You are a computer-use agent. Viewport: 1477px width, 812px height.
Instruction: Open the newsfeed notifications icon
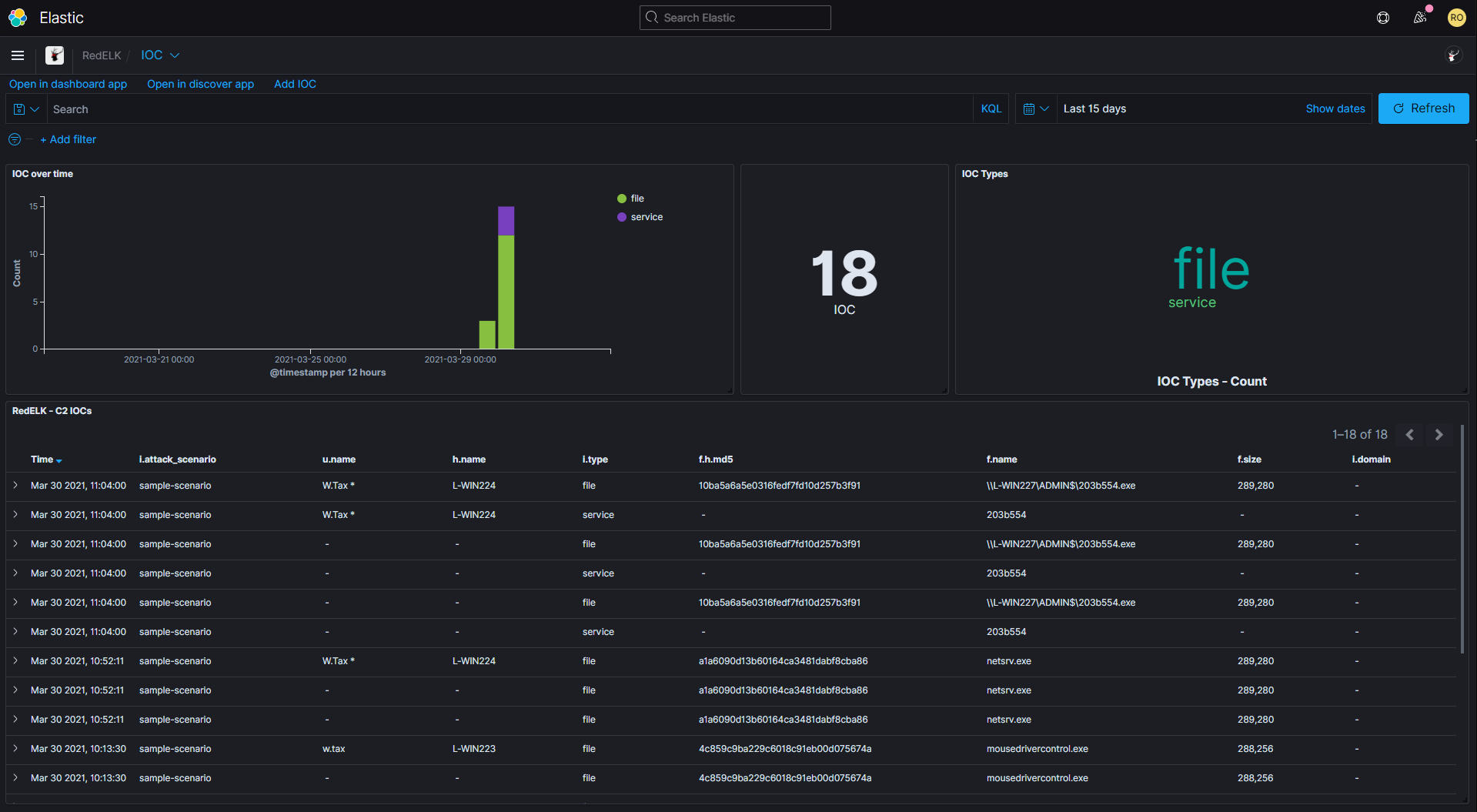click(1420, 18)
